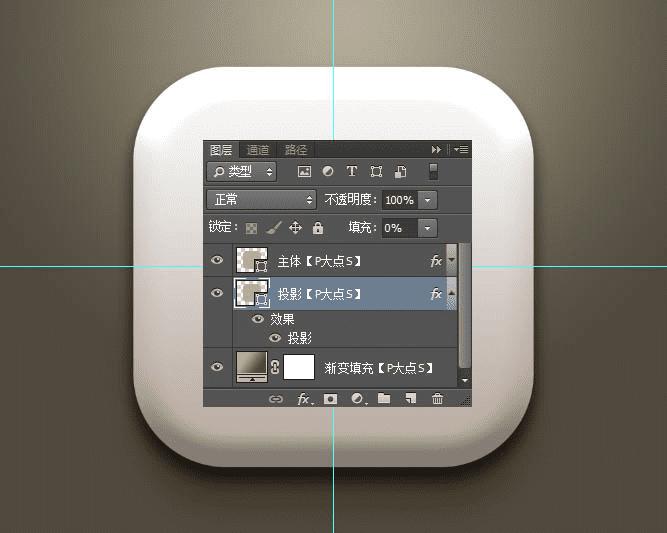Viewport: 667px width, 533px height.
Task: Toggle visibility of 投影 effect
Action: [x=275, y=338]
